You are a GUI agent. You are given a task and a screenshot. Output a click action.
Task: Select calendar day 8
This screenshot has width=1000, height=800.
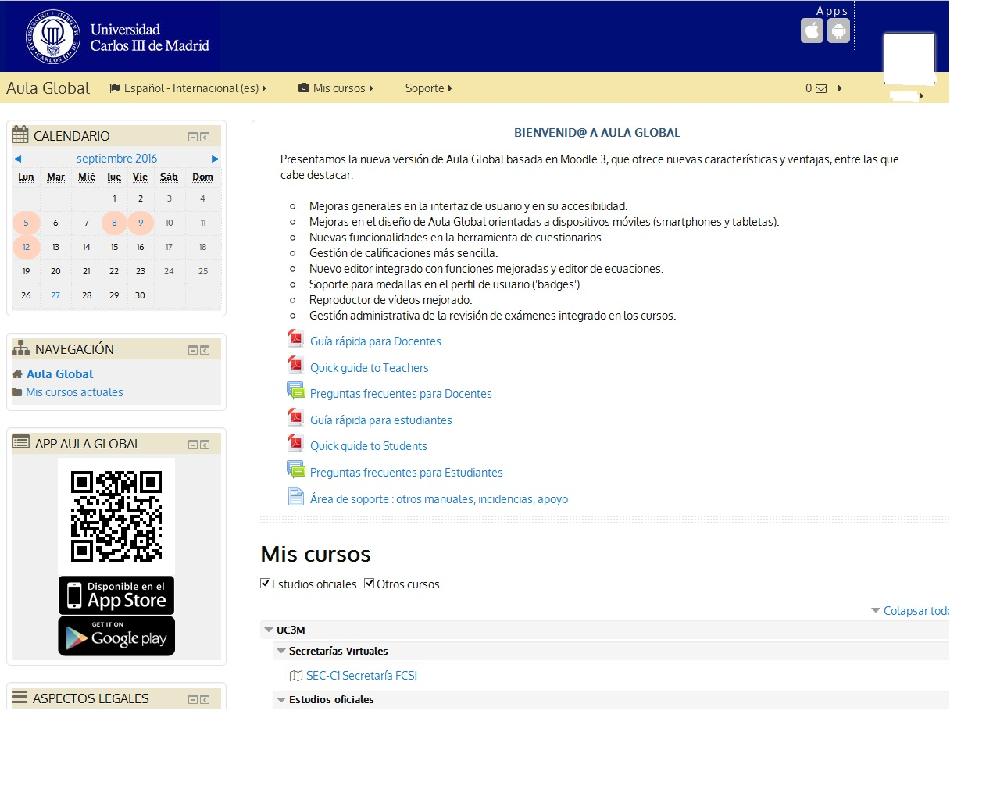tap(114, 223)
